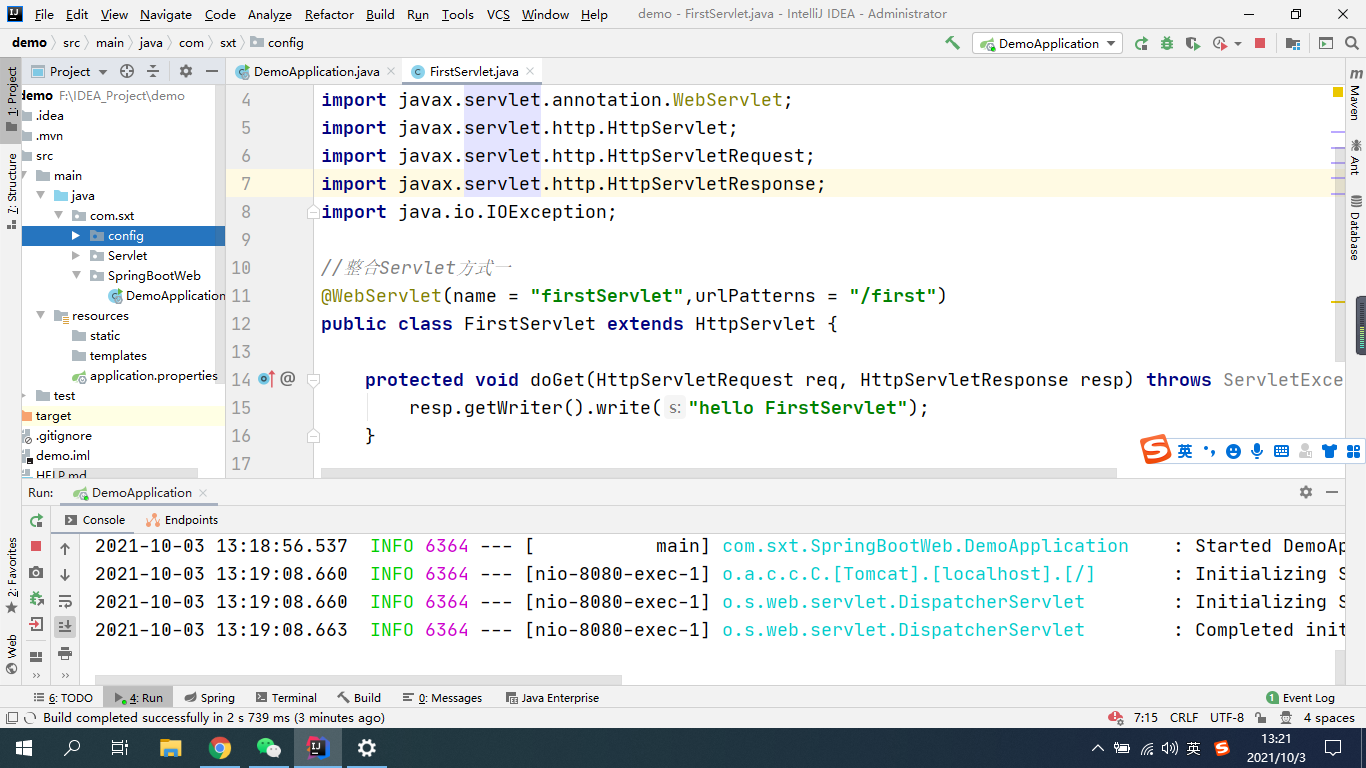Click the down the stack trace arrow
This screenshot has width=1366, height=768.
65,575
